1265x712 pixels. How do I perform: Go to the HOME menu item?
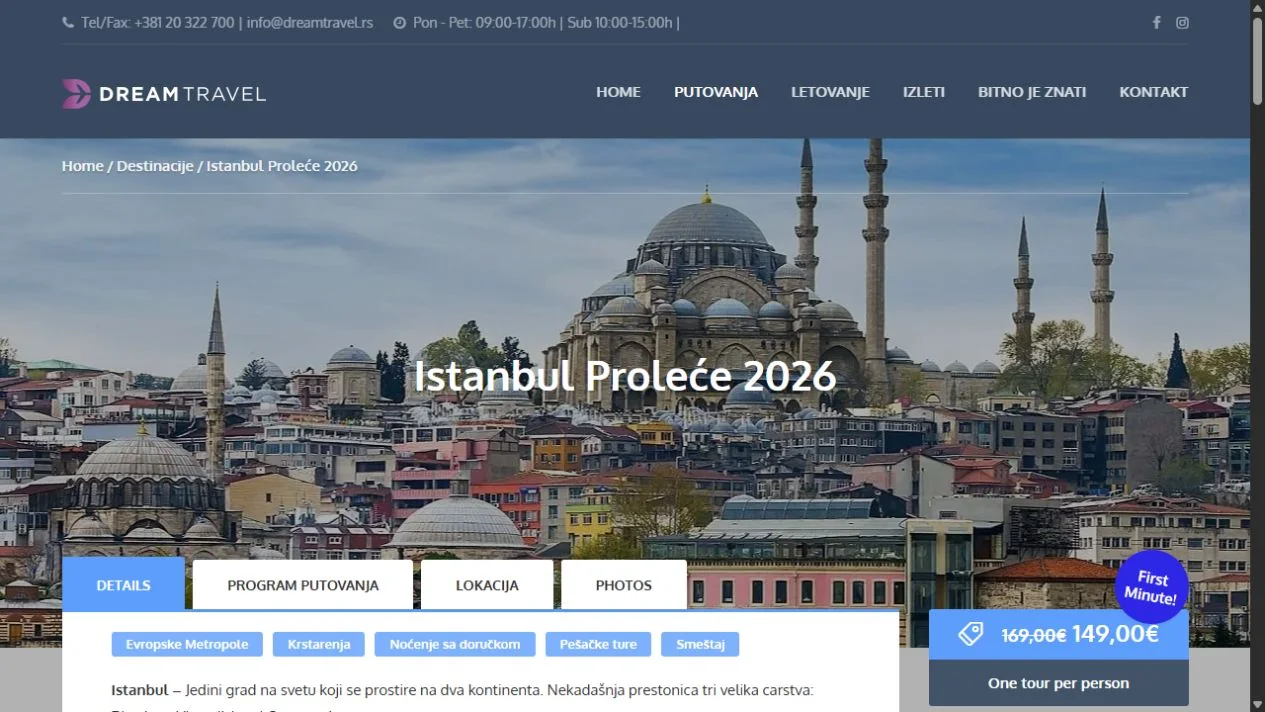(x=618, y=92)
